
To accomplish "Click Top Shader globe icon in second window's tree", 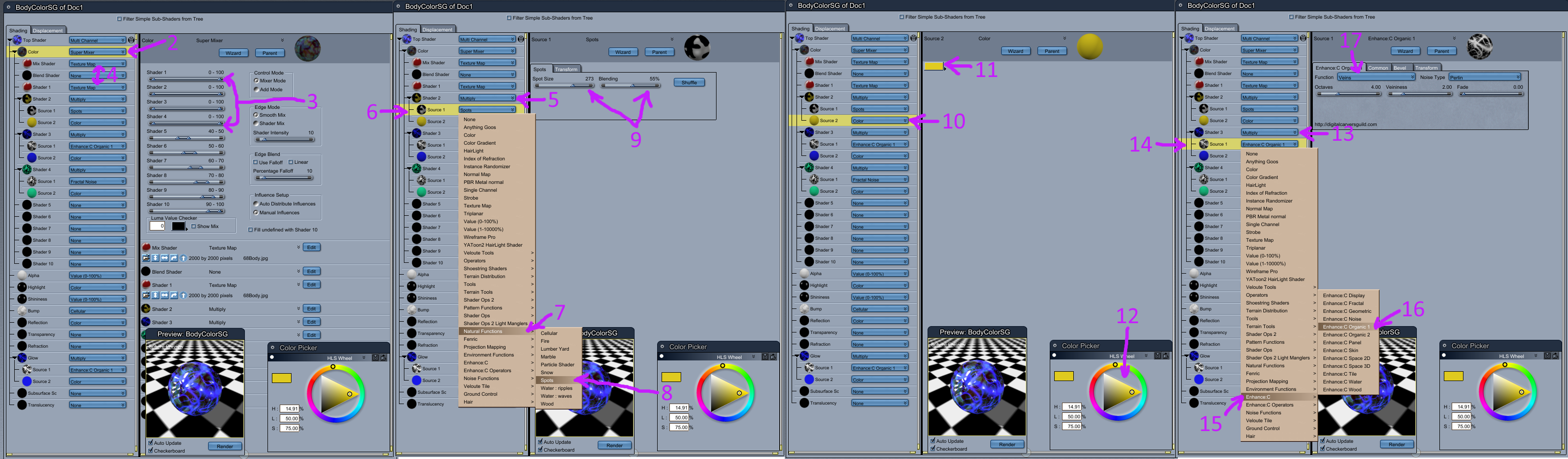I will pyautogui.click(x=407, y=39).
